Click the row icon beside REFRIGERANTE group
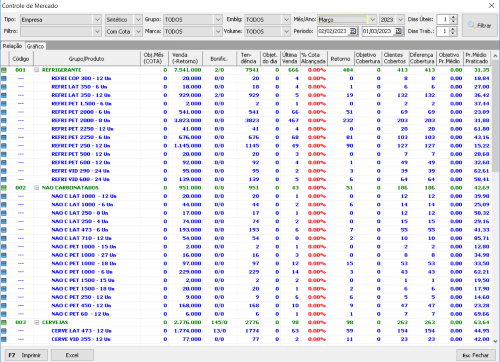 click(4, 70)
